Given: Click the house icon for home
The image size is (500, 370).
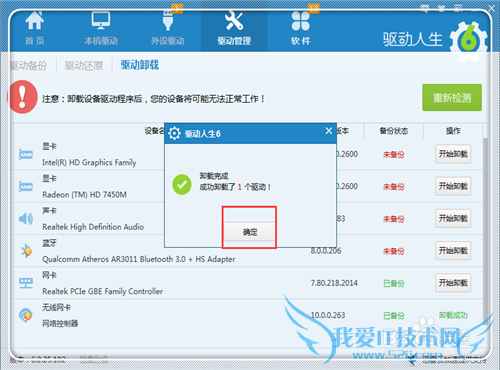Looking at the screenshot, I should click(x=34, y=21).
